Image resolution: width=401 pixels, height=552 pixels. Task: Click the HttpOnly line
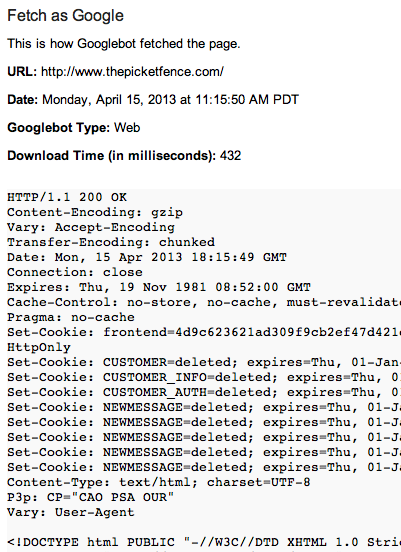[39, 347]
